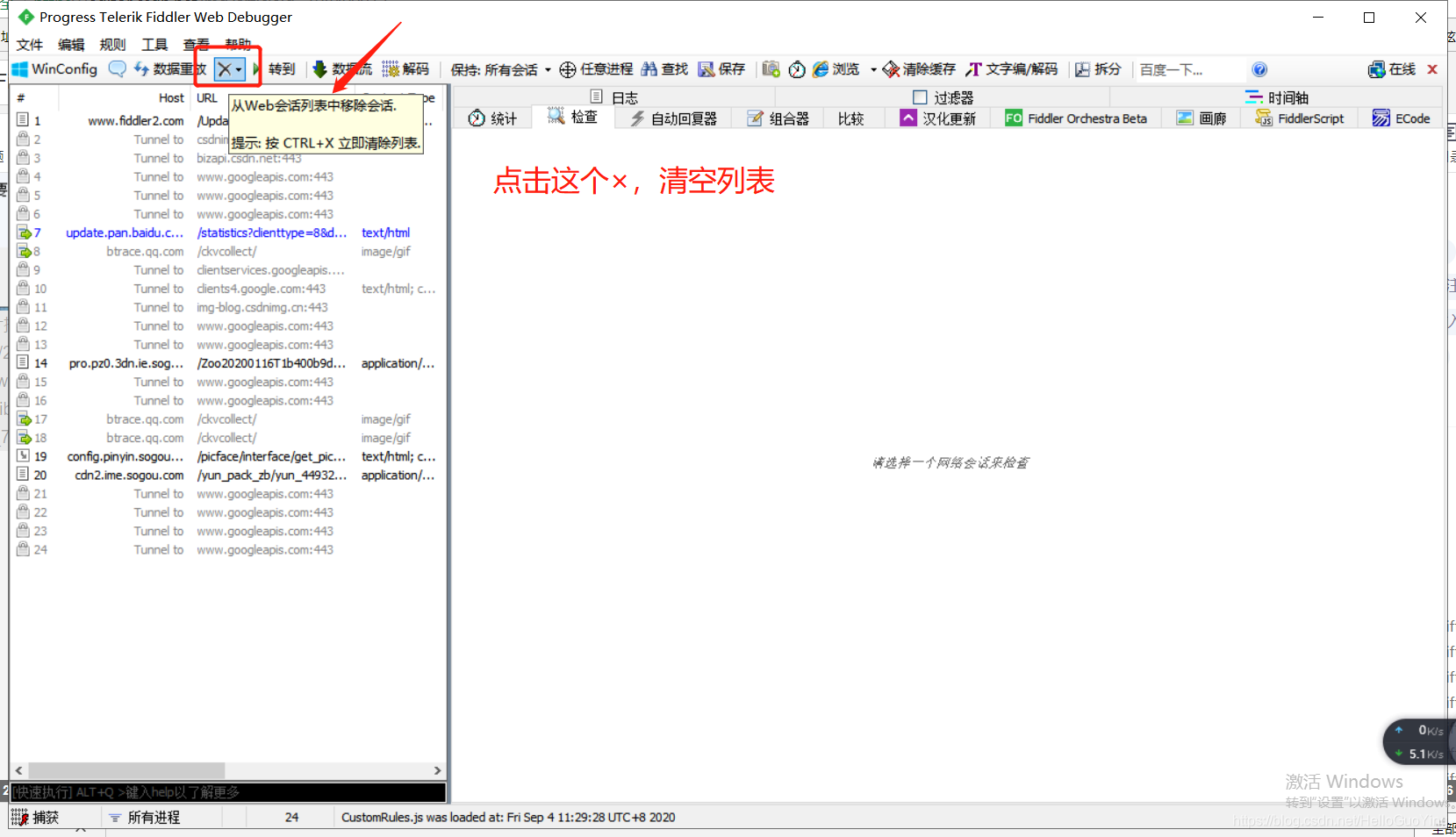Select session 8 btrace.qq.com
The image size is (1456, 837).
(x=228, y=251)
